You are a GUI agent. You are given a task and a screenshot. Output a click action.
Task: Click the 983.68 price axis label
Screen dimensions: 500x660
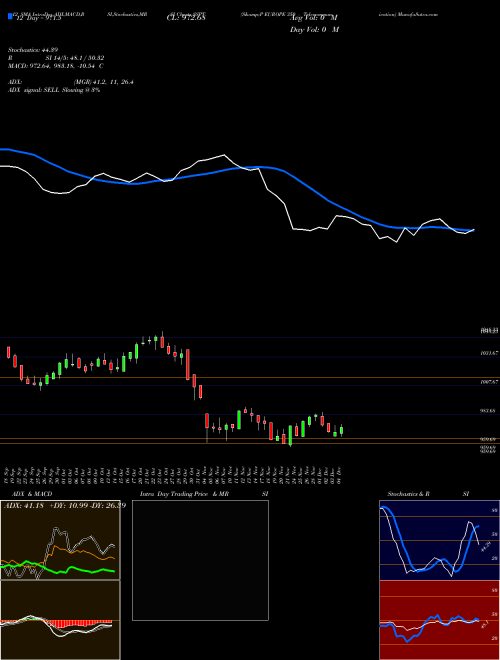[489, 410]
